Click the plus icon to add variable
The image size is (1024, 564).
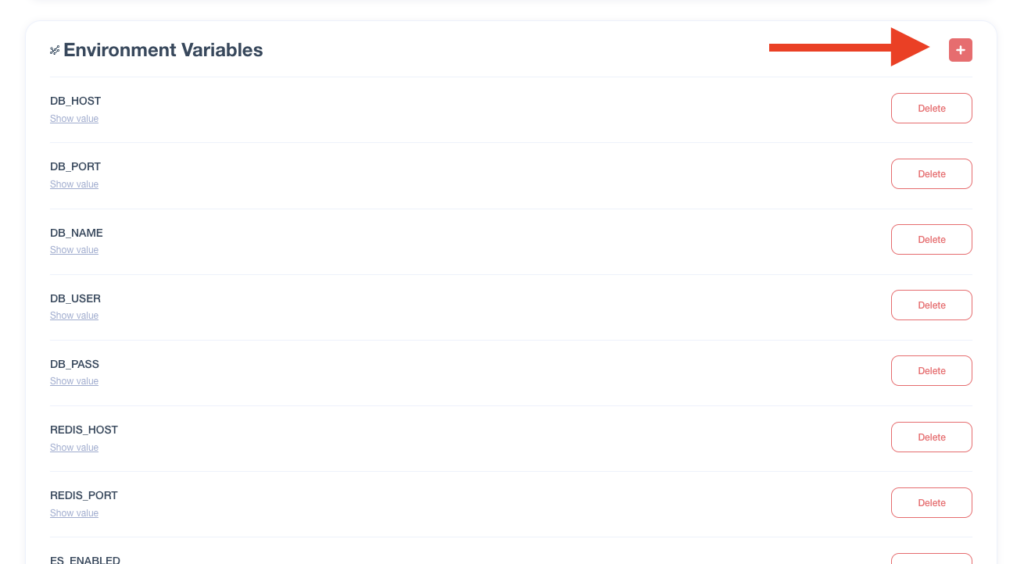tap(960, 50)
